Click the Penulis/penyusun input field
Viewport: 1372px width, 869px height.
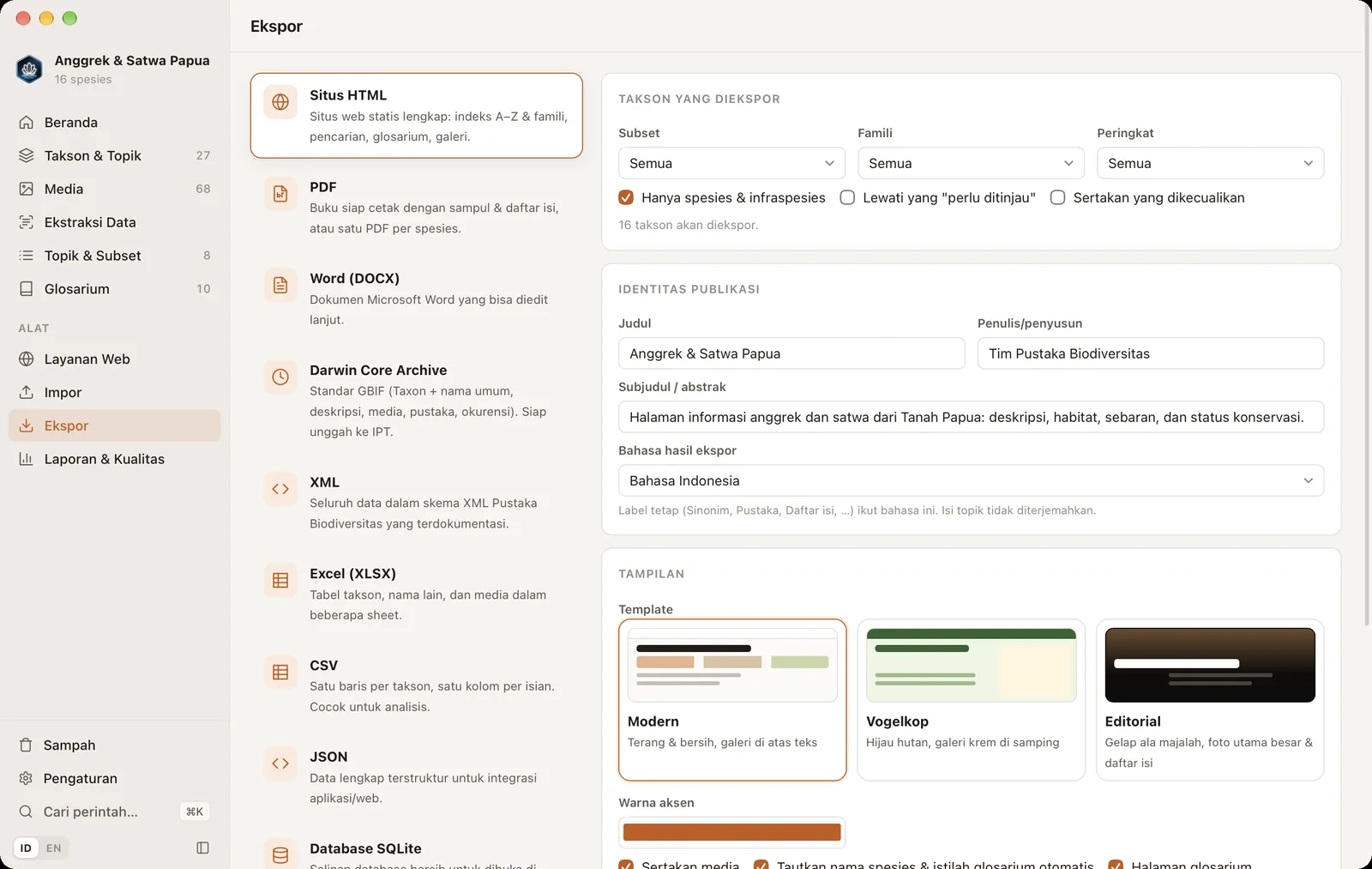click(x=1151, y=353)
